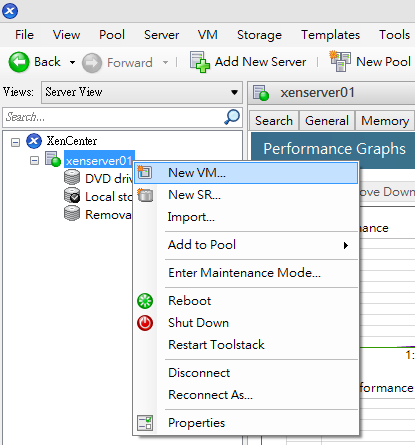Click the Reboot icon in context menu
415x445 pixels.
[145, 301]
